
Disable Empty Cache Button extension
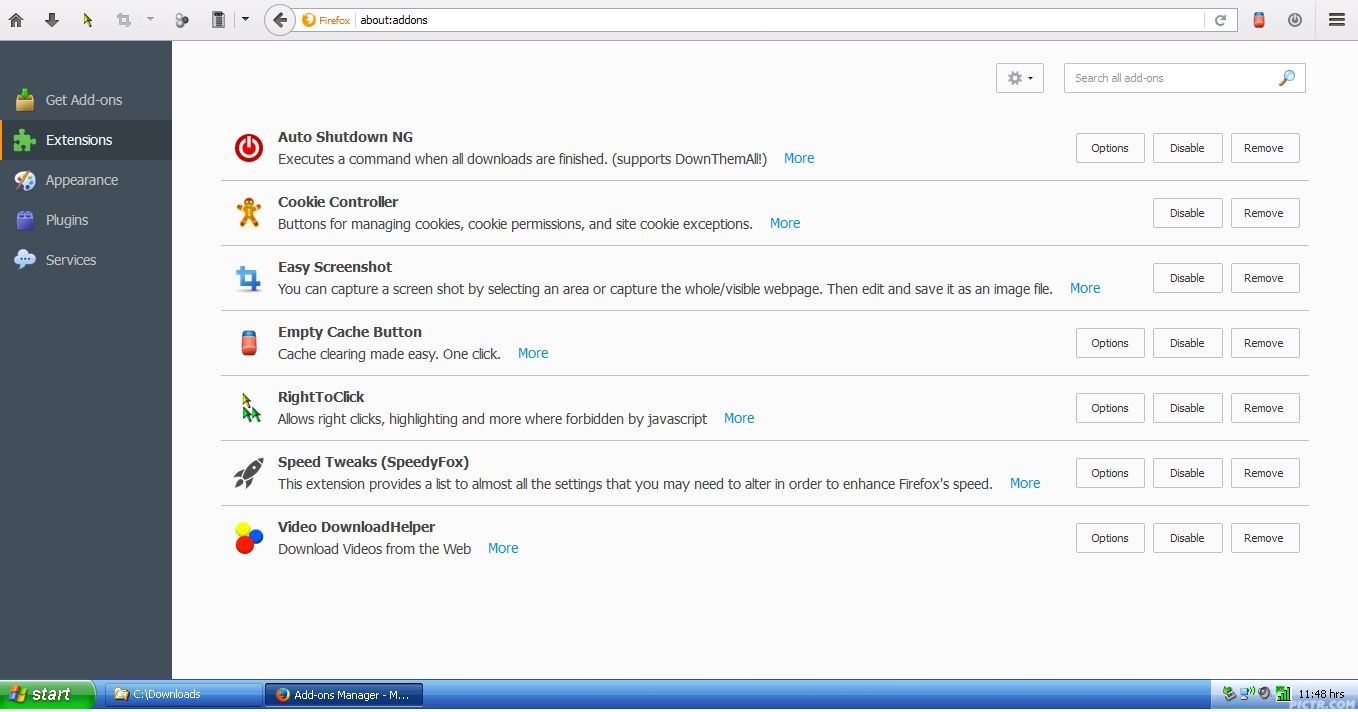pyautogui.click(x=1187, y=343)
